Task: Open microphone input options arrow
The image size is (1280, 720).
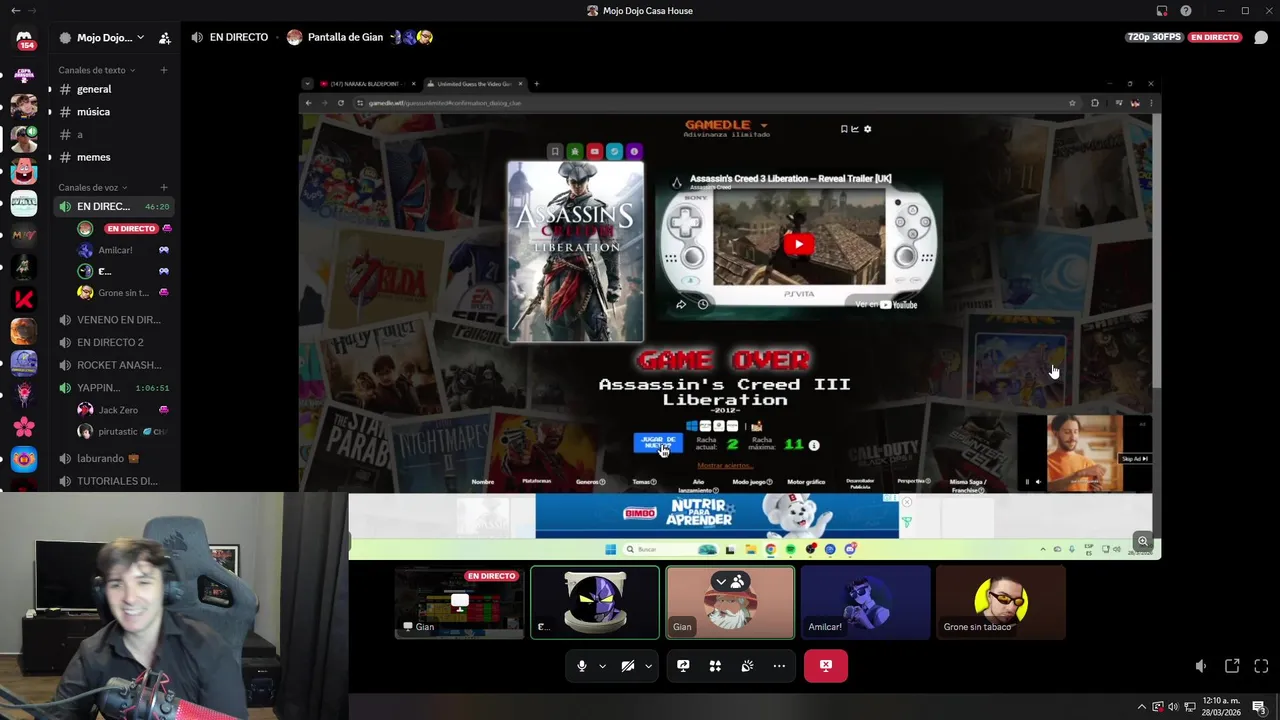Action: (x=602, y=666)
